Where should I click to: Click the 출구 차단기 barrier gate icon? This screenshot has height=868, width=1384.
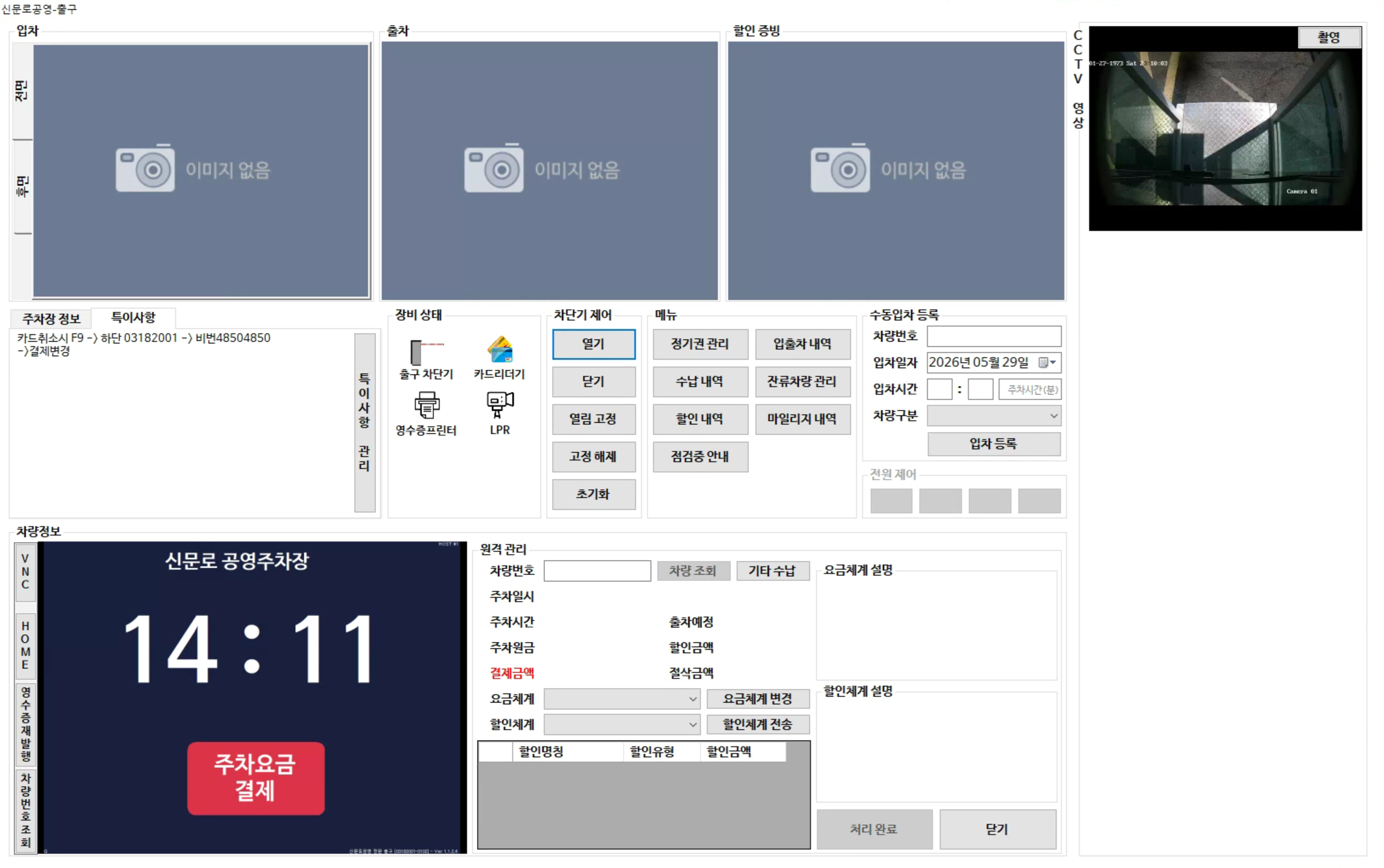point(427,352)
